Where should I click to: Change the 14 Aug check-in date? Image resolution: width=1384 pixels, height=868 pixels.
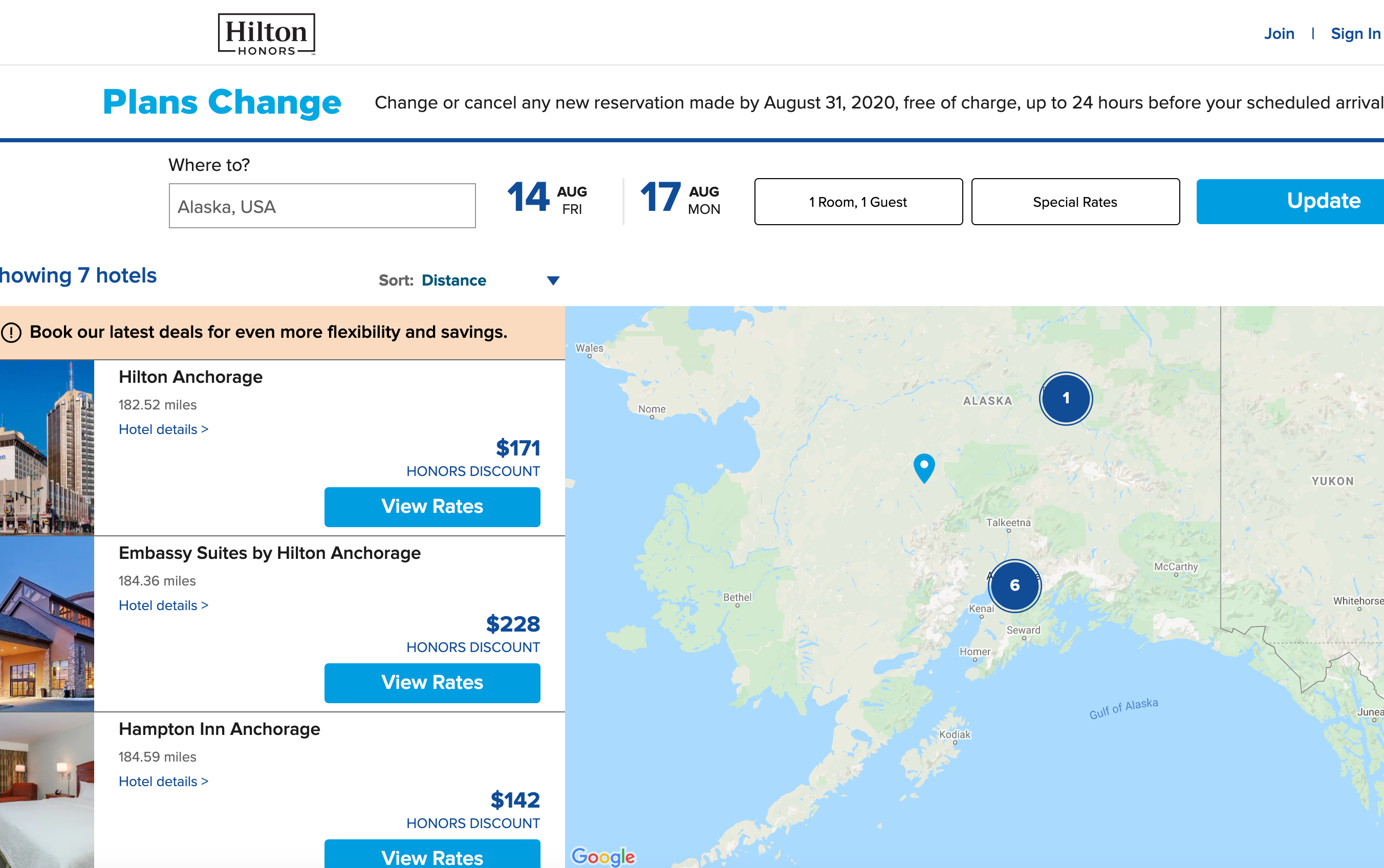[x=547, y=199]
